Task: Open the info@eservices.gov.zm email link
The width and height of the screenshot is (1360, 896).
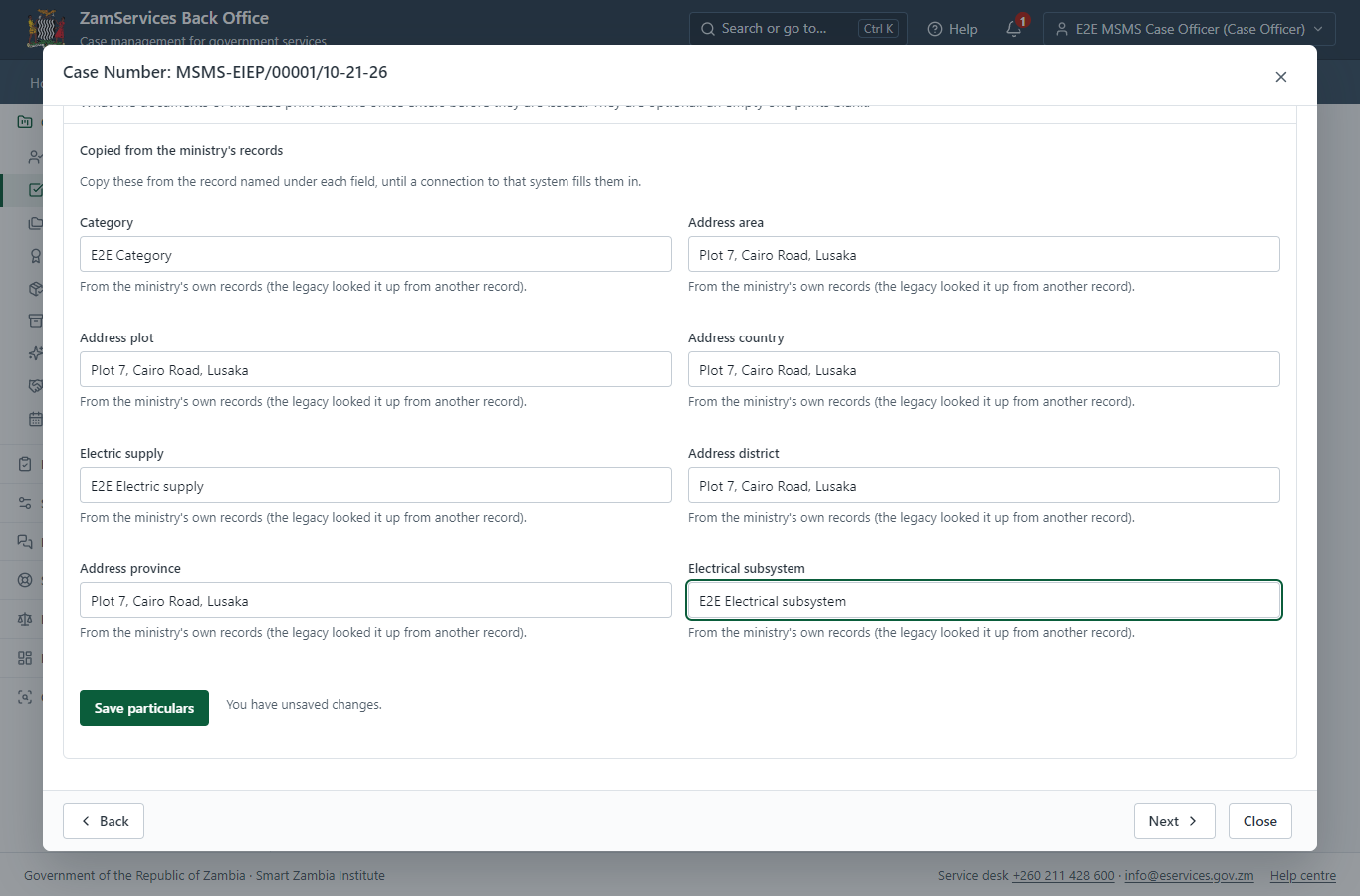Action: coord(1189,876)
